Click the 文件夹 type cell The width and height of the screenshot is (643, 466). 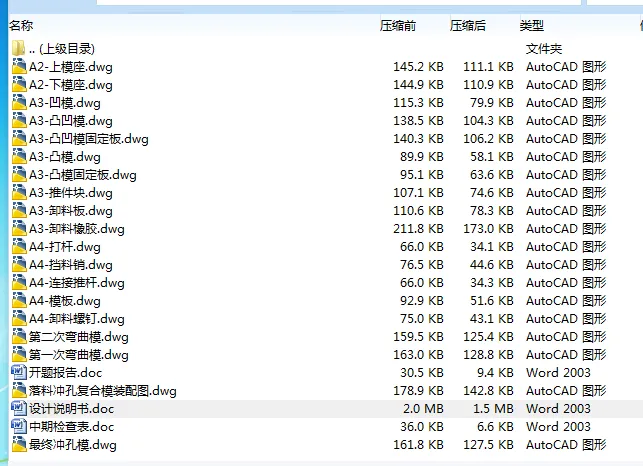(544, 49)
